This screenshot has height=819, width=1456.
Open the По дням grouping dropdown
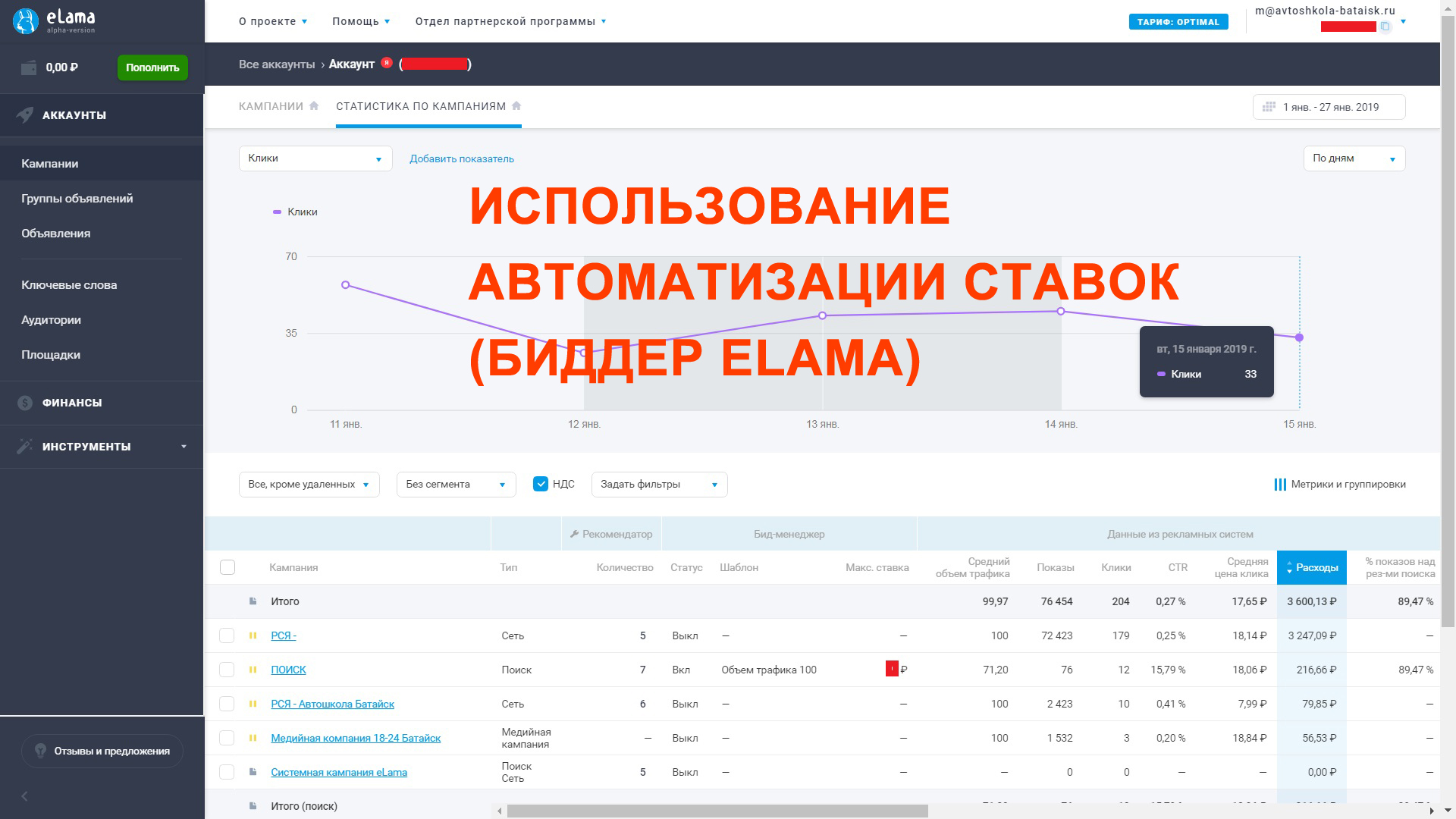(x=1354, y=158)
